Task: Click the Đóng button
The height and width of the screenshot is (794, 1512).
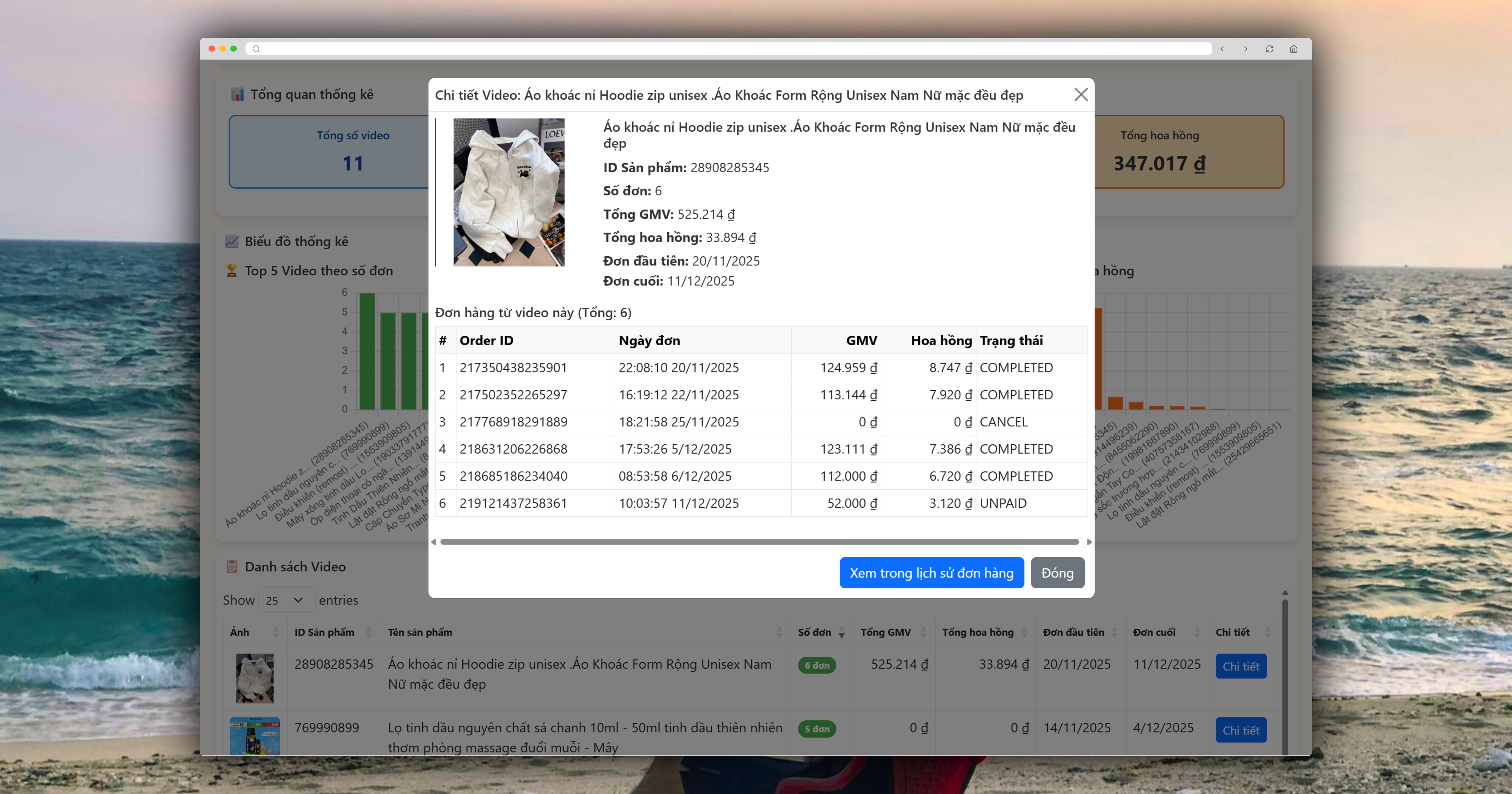Action: (1057, 573)
